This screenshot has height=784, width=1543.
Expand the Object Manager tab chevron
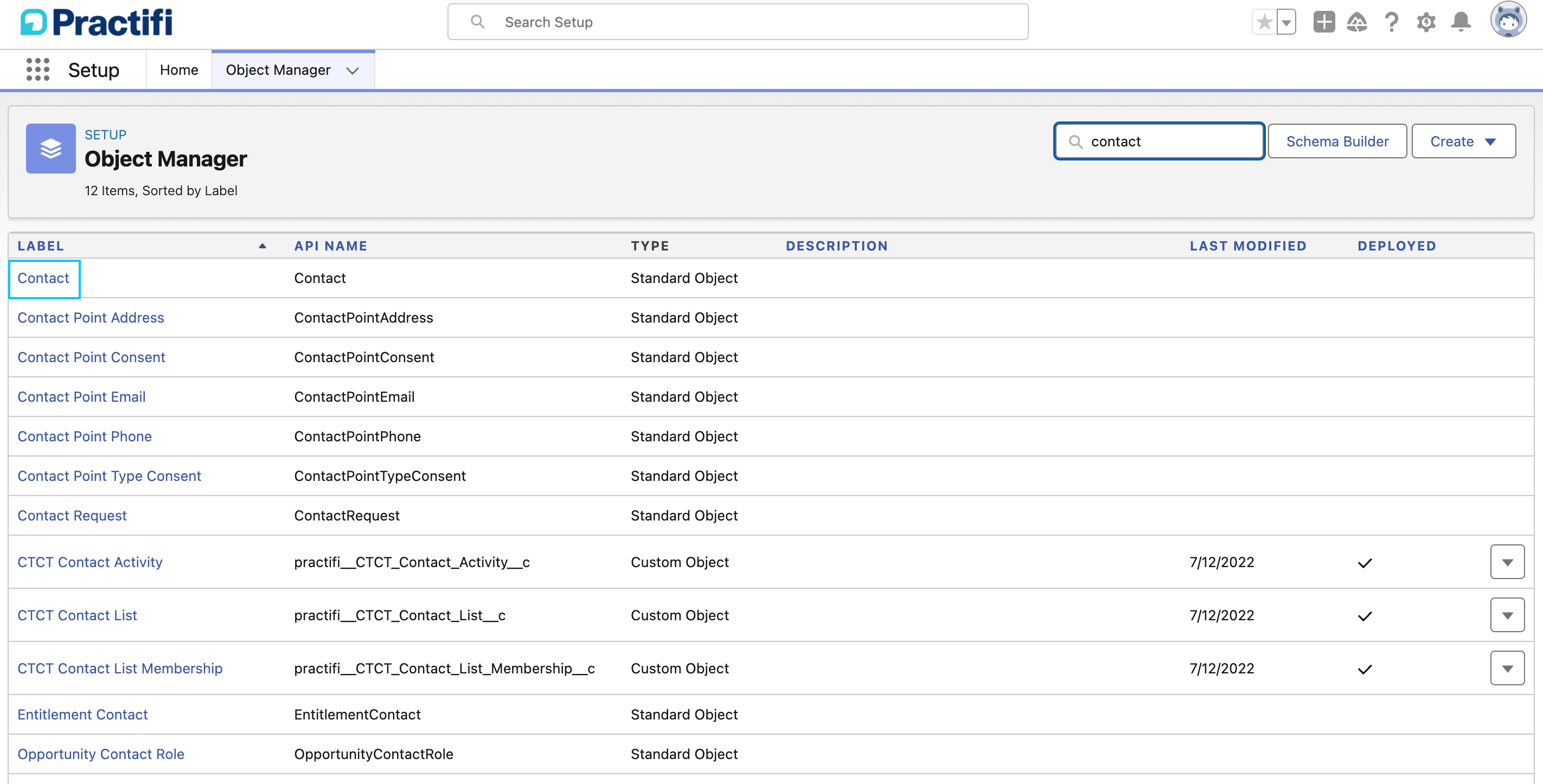click(353, 70)
